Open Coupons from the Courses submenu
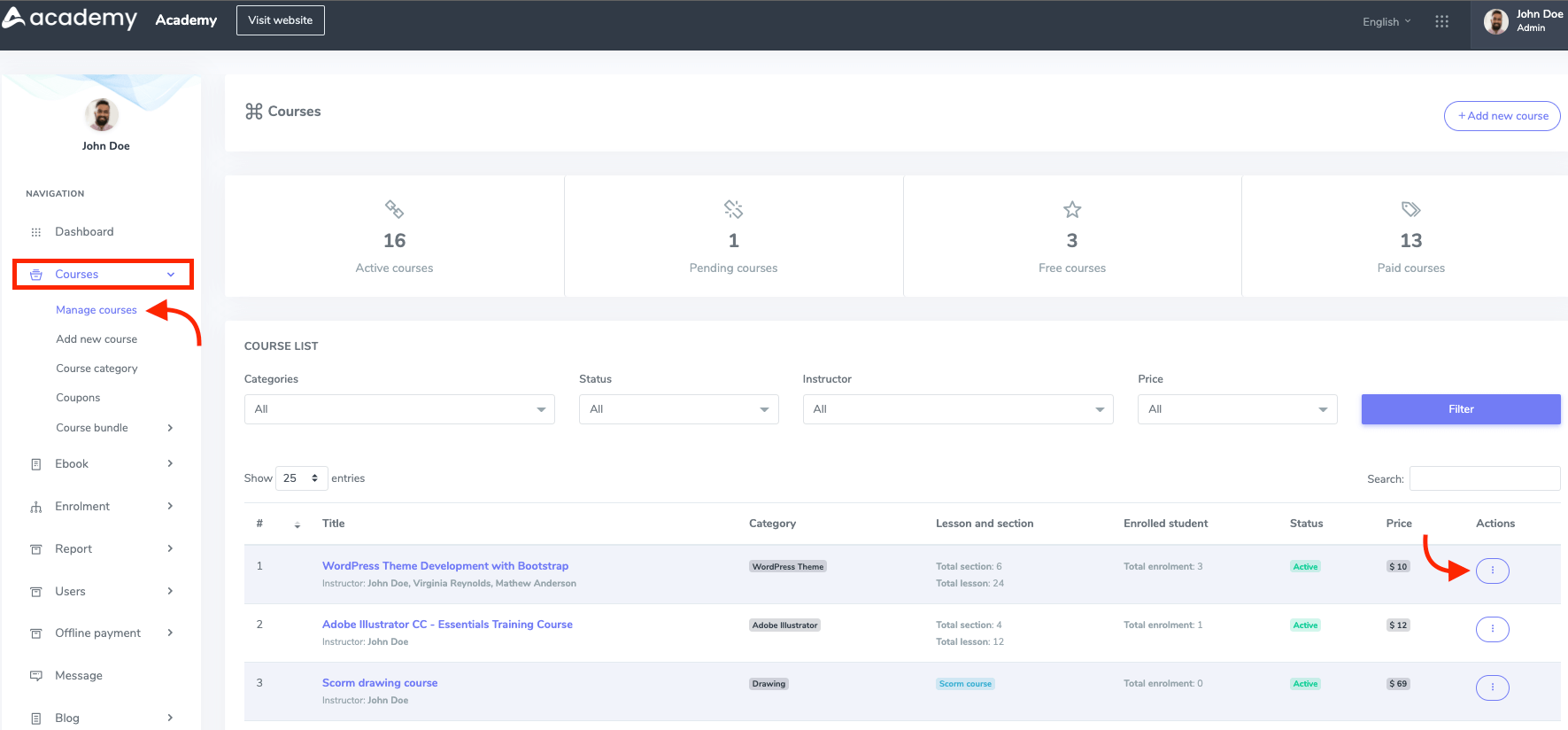Screen dimensions: 1568x730 78,398
